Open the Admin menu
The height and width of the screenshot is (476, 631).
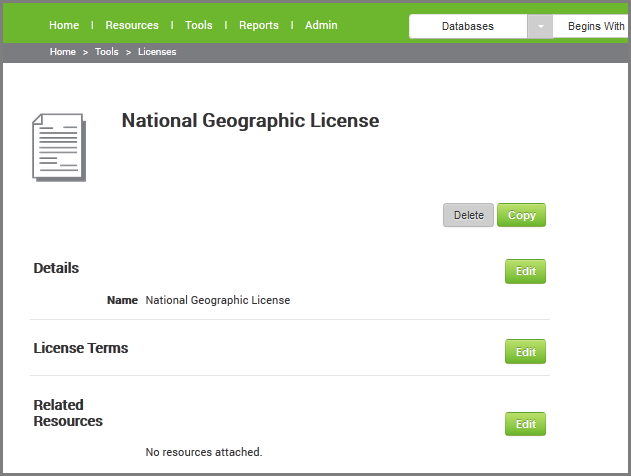point(321,25)
